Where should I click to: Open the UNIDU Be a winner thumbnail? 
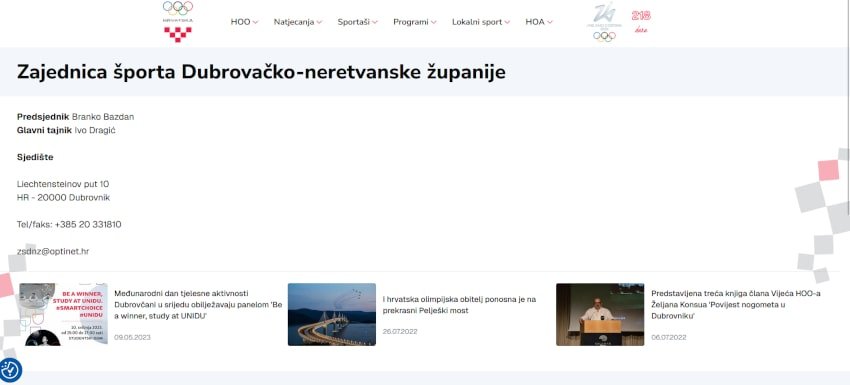pos(63,315)
